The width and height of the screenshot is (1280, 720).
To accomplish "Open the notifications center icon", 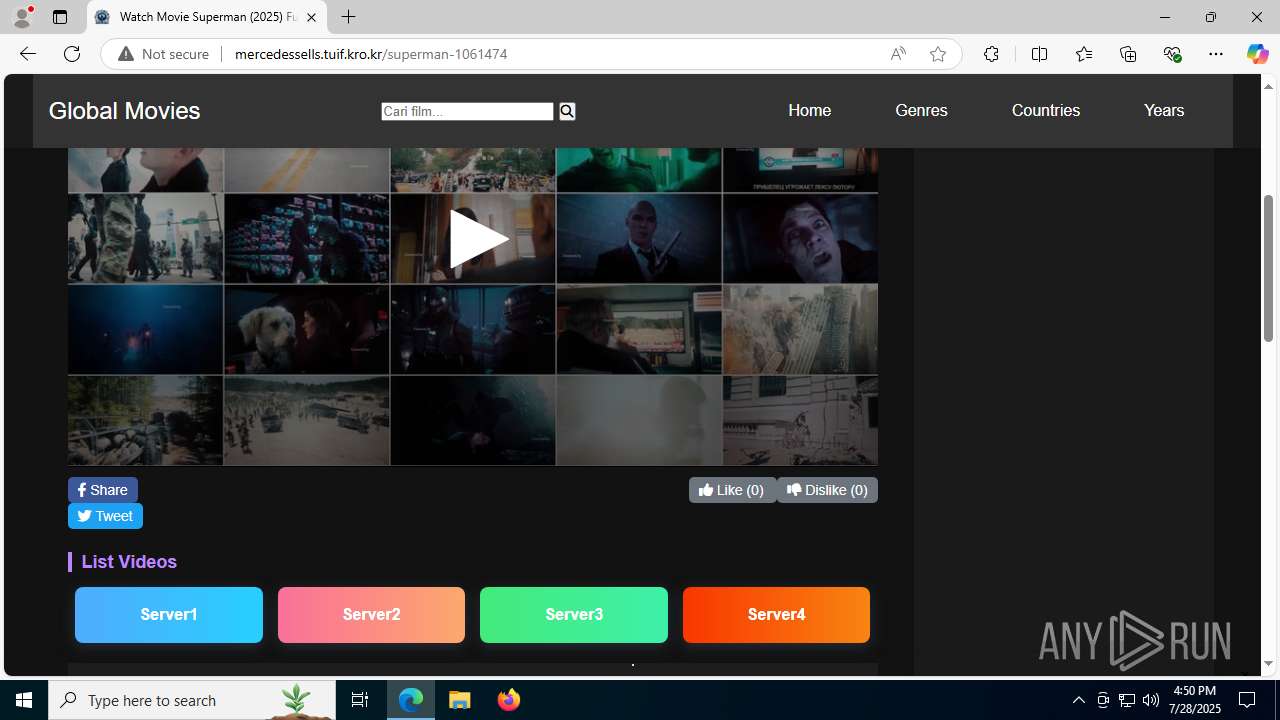I will (x=1247, y=700).
